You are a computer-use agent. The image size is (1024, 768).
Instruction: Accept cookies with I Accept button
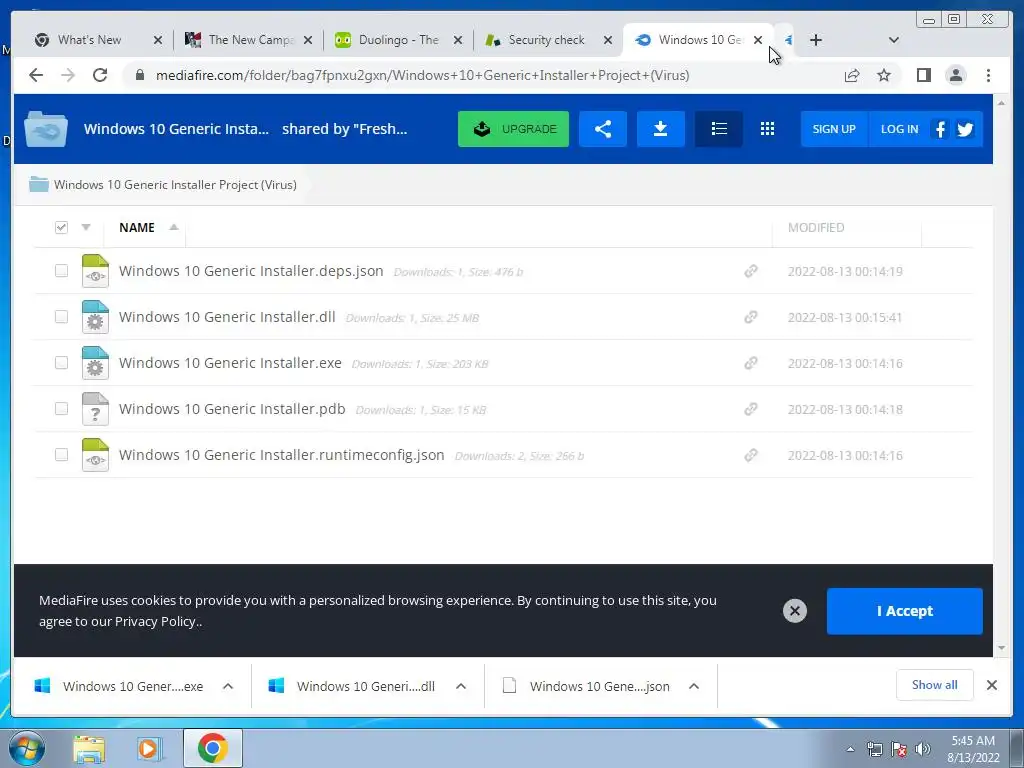(904, 611)
